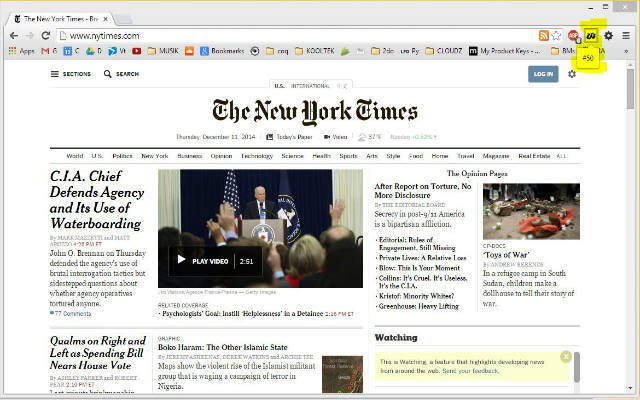
Task: Open the MUSIK bookmarks folder
Action: [x=163, y=51]
